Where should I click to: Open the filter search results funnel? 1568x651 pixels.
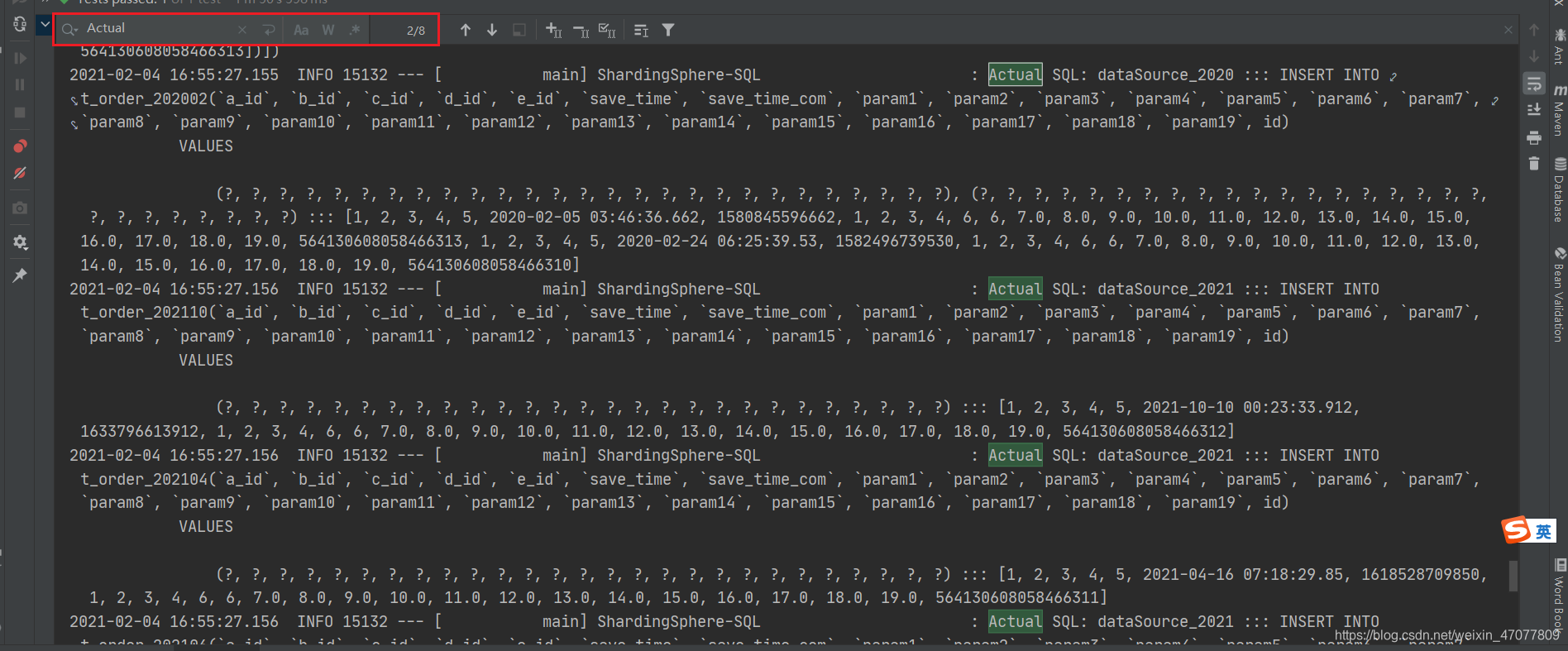[668, 30]
